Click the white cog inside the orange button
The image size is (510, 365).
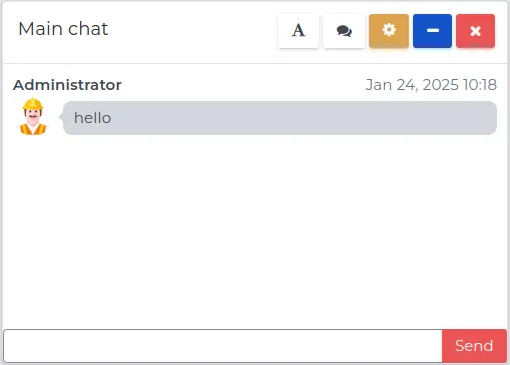389,30
